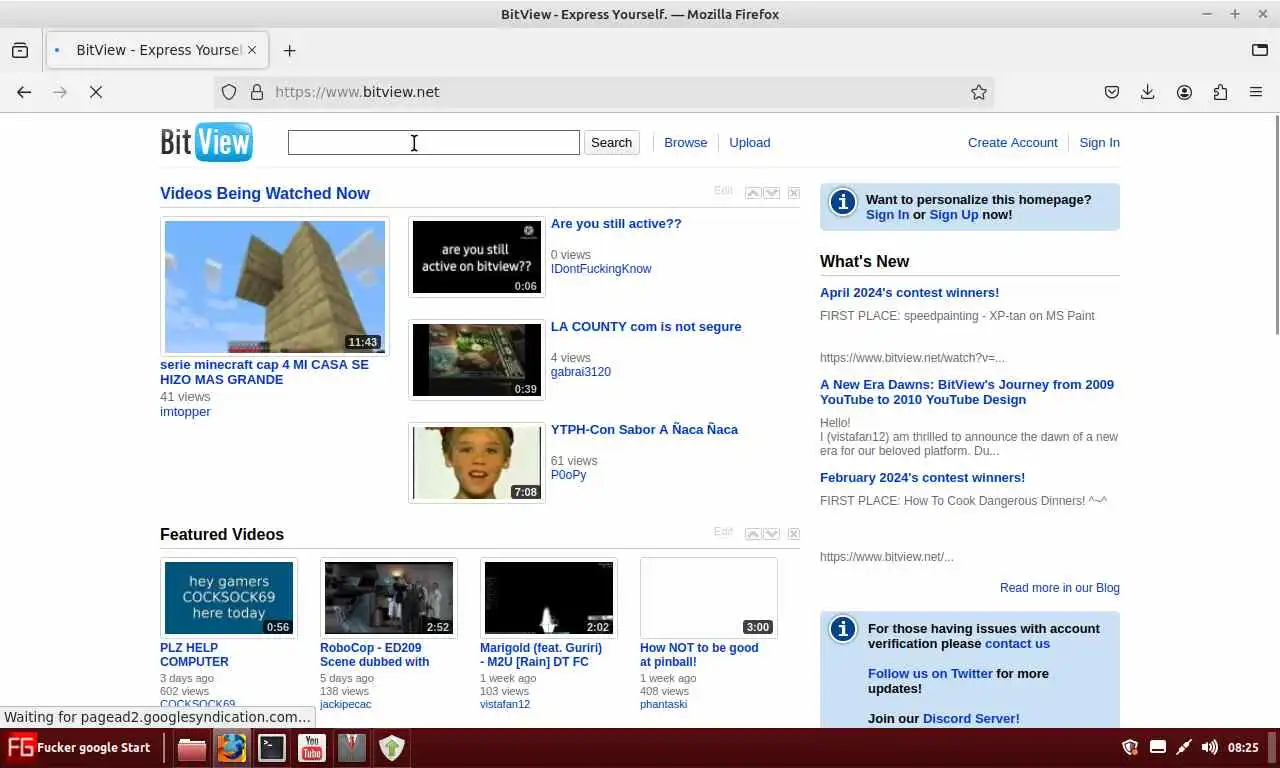Click the page vertical scrollbar
Viewport: 1280px width, 768px height.
point(1275,225)
